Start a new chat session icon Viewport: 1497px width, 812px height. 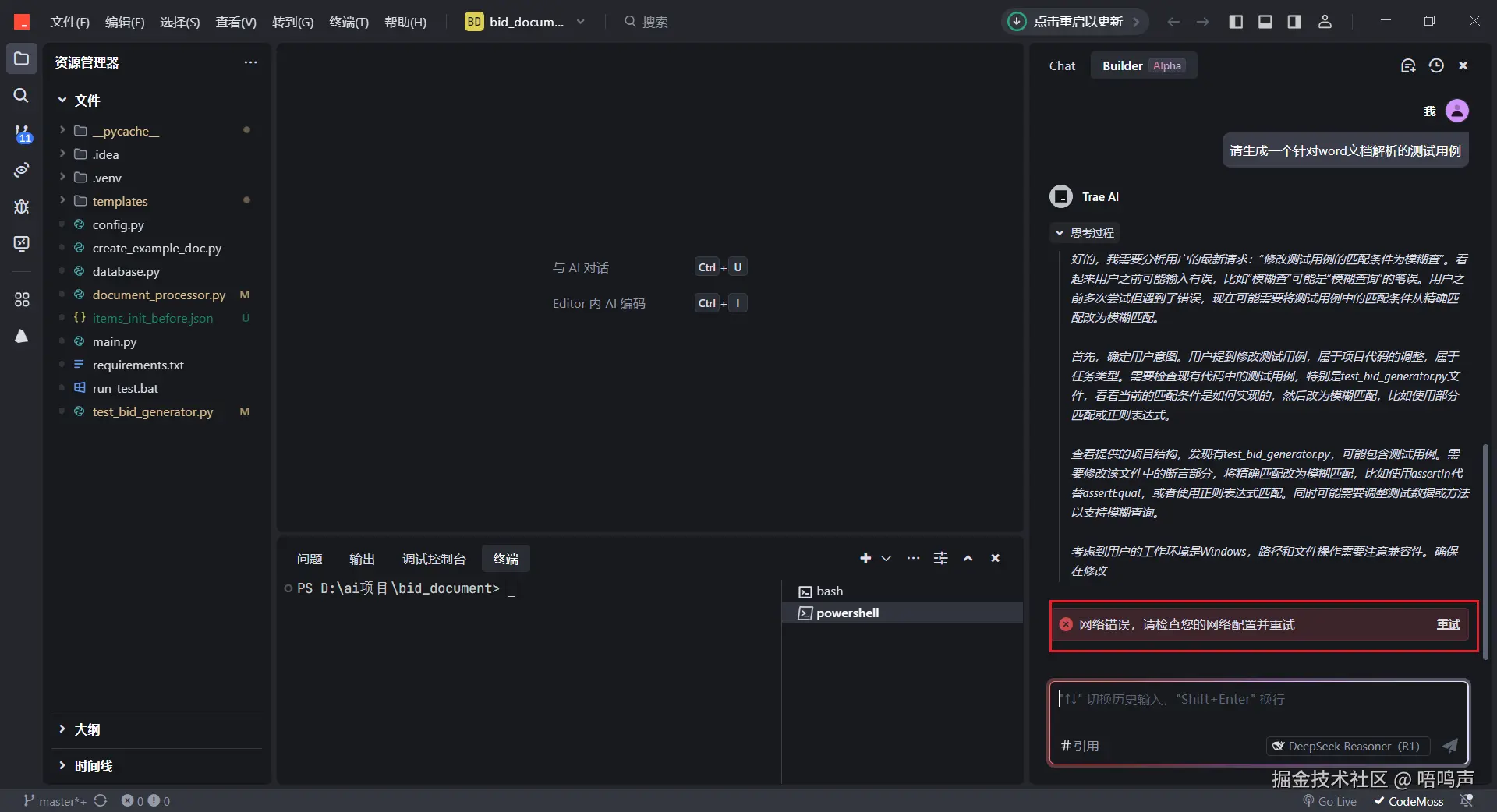click(x=1407, y=66)
